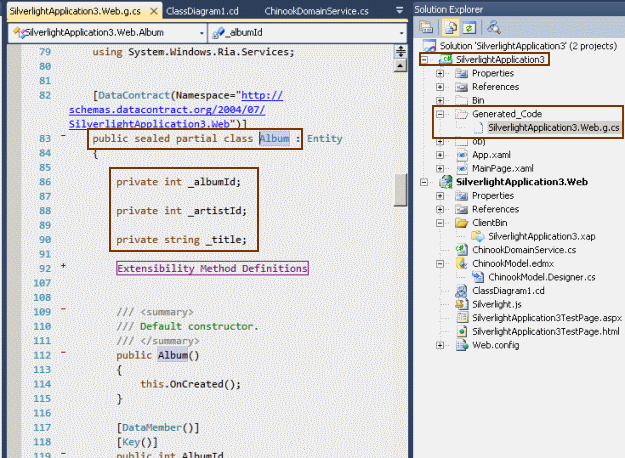The width and height of the screenshot is (625, 458).
Task: Collapse the ChinookModel.edmx node
Action: 440,263
